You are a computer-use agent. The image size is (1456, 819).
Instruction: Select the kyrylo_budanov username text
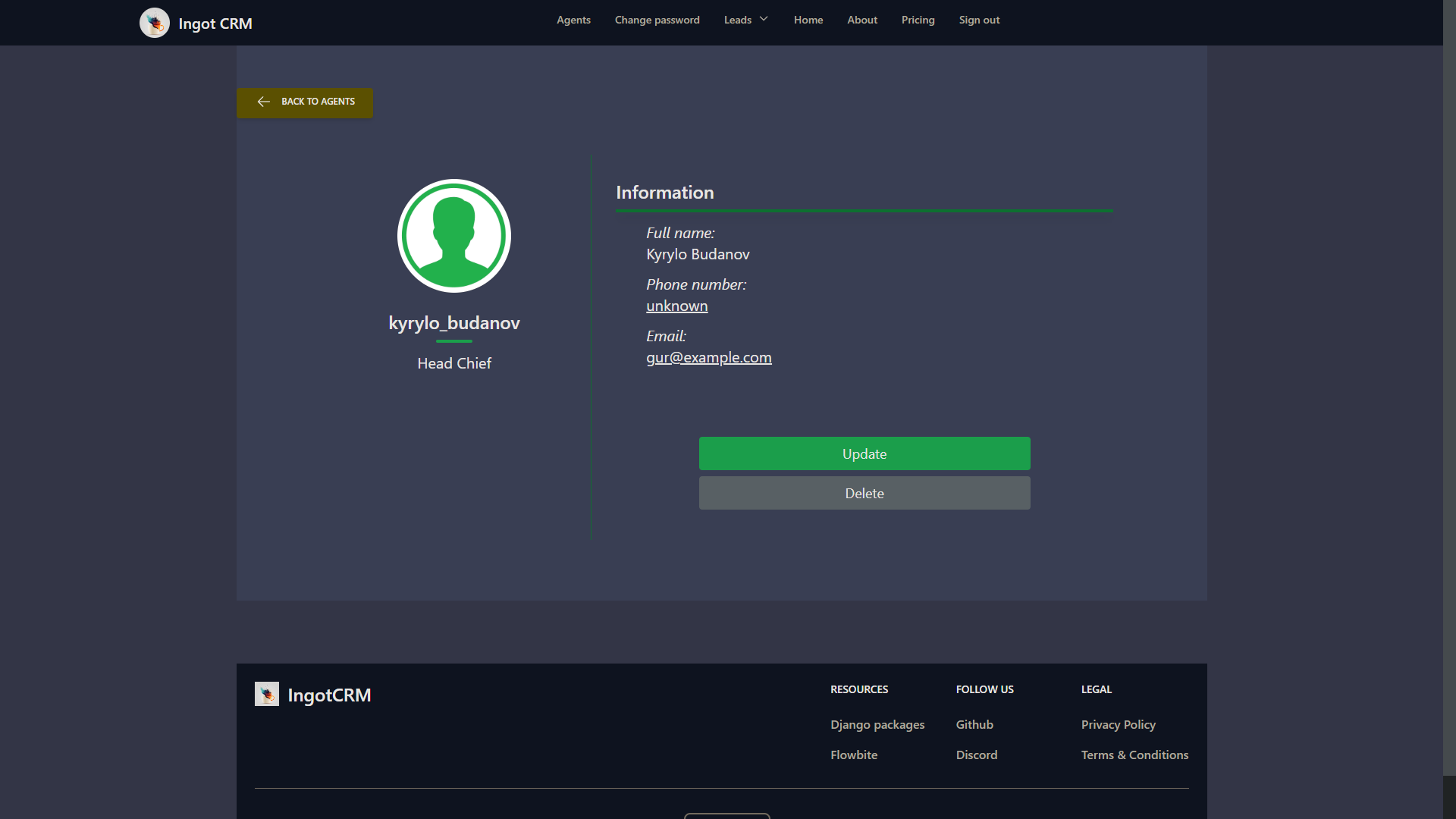(454, 323)
